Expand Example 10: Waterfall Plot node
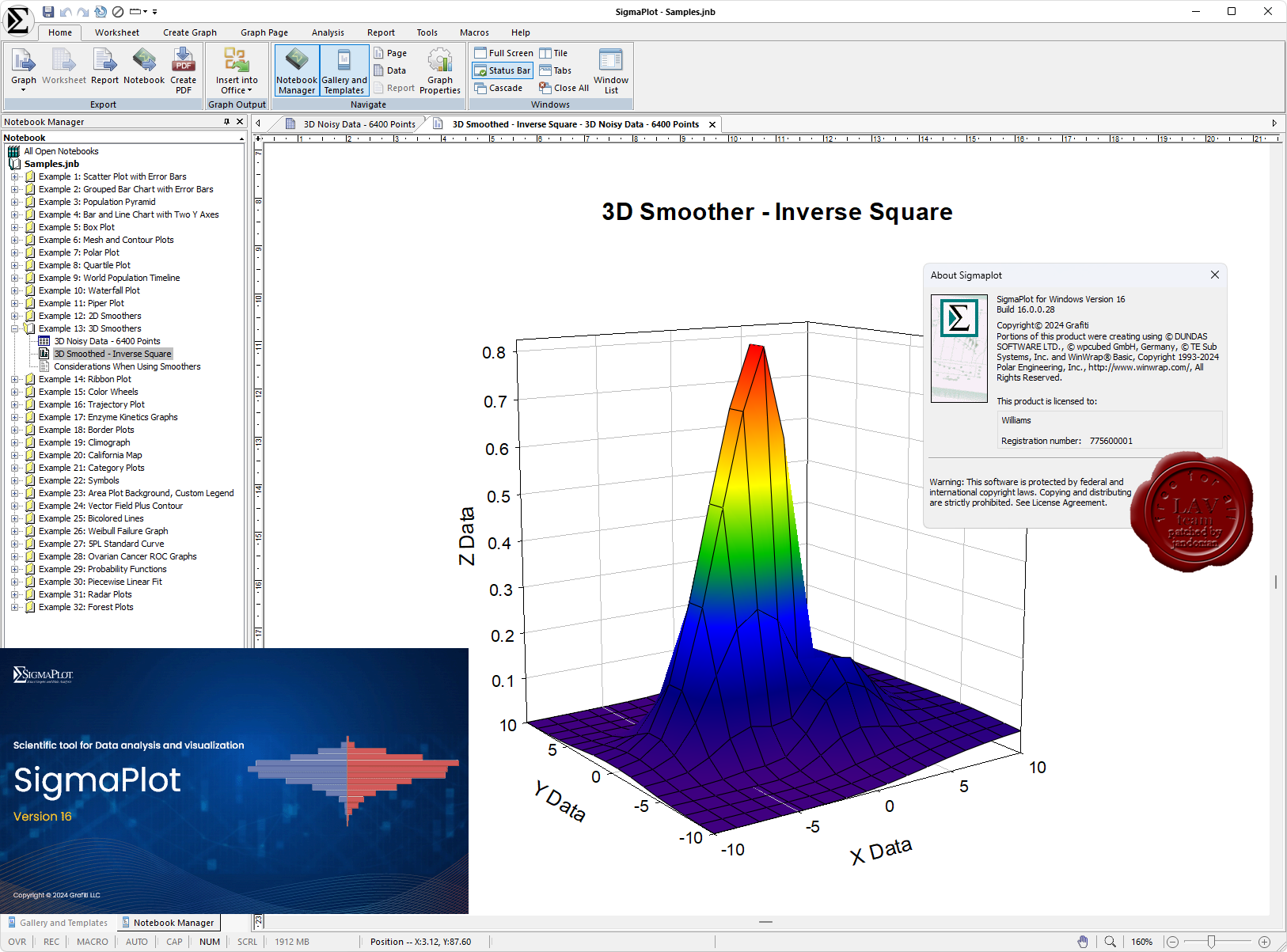The image size is (1287, 952). (x=14, y=290)
